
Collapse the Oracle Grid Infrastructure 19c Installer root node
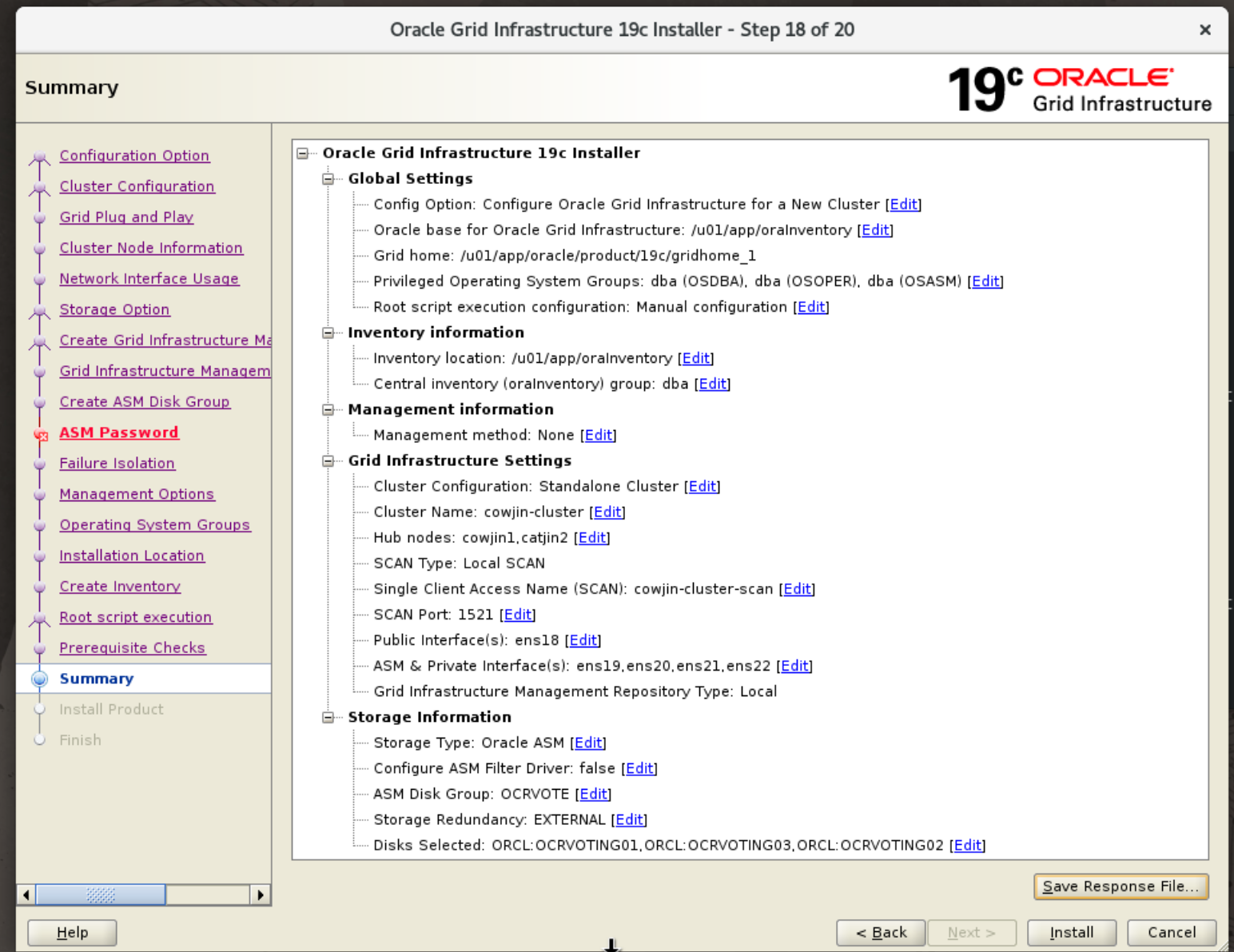303,153
